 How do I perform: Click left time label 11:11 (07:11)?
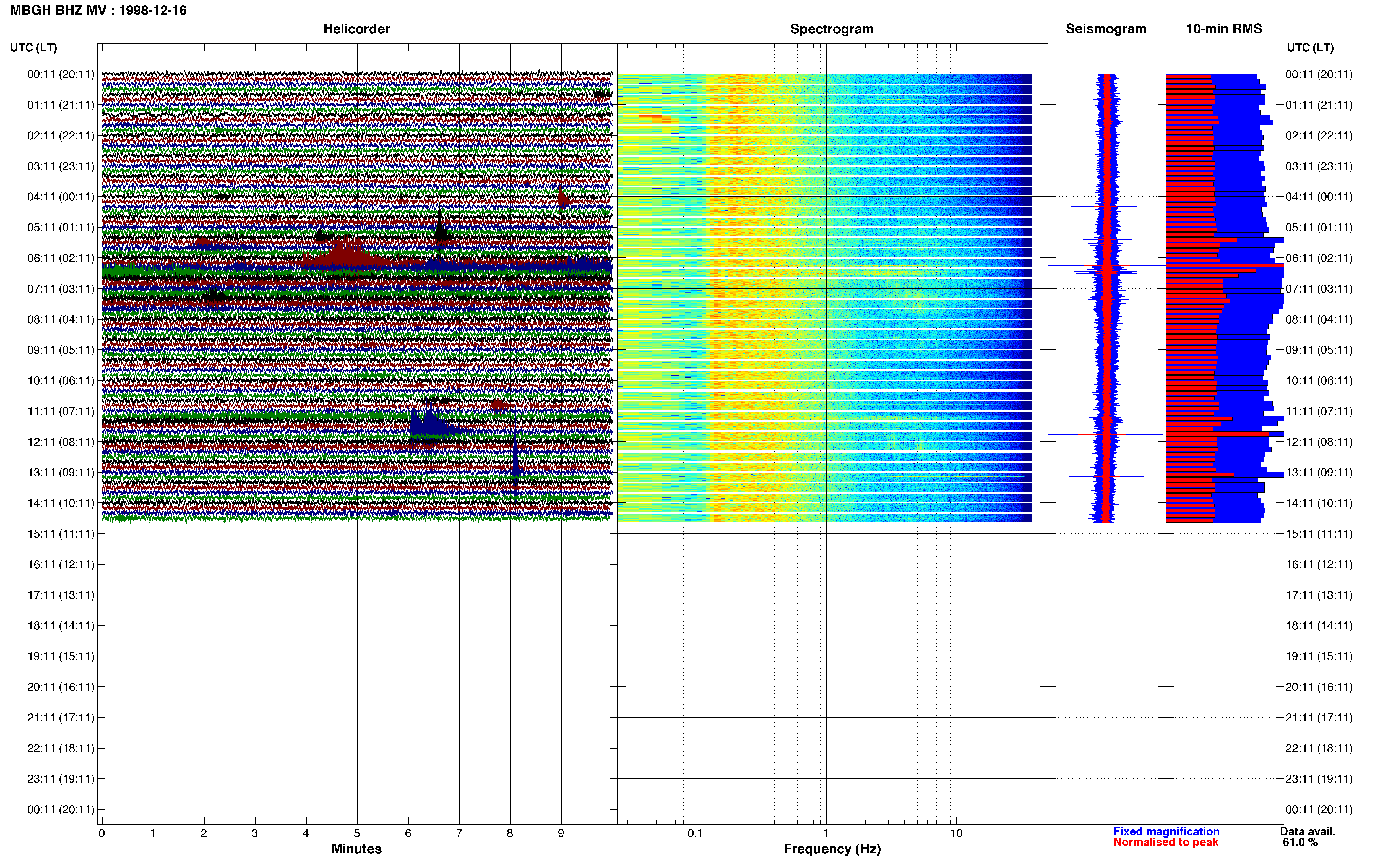(x=61, y=411)
